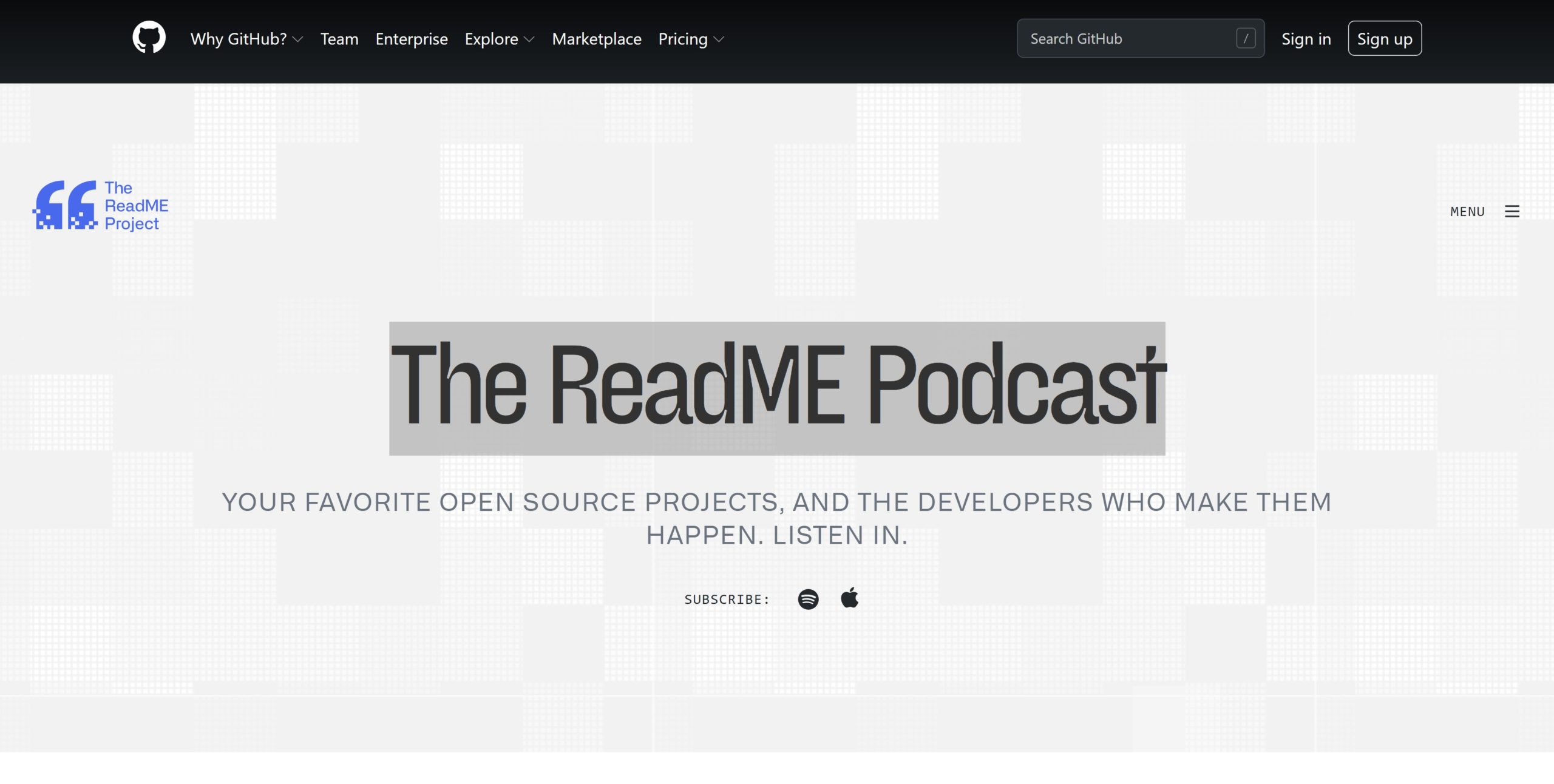This screenshot has height=784, width=1554.
Task: Click The ReadME Podcast heading
Action: pyautogui.click(x=777, y=388)
